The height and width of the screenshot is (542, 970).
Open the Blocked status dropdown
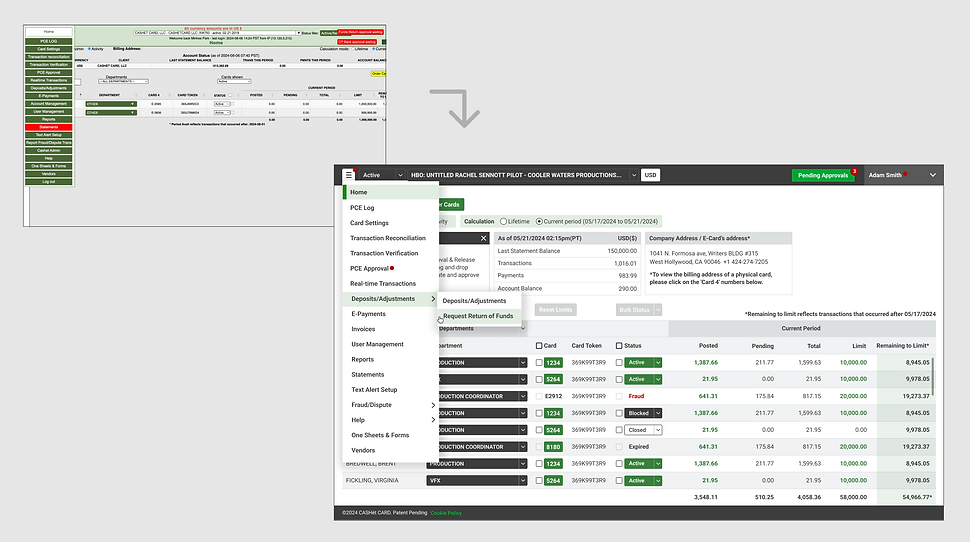[x=643, y=413]
